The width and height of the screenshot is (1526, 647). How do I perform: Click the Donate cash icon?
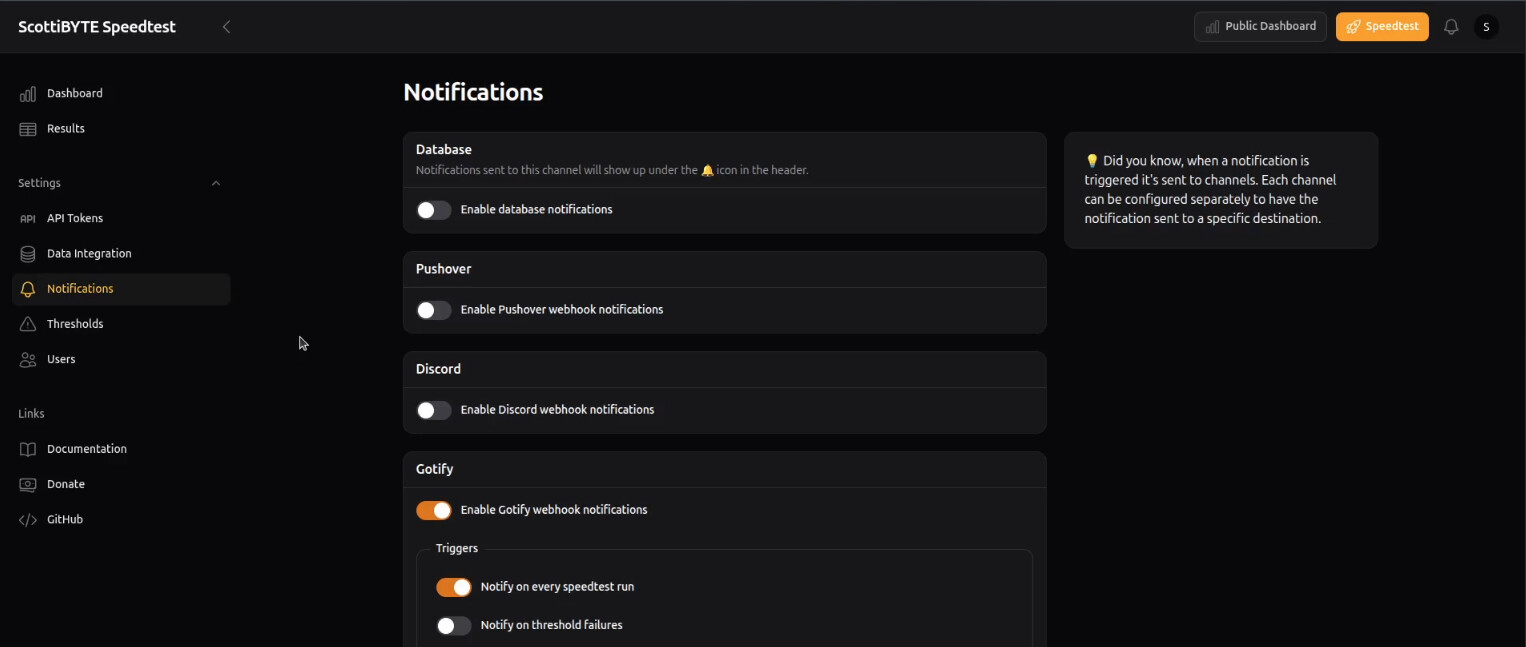(x=28, y=484)
